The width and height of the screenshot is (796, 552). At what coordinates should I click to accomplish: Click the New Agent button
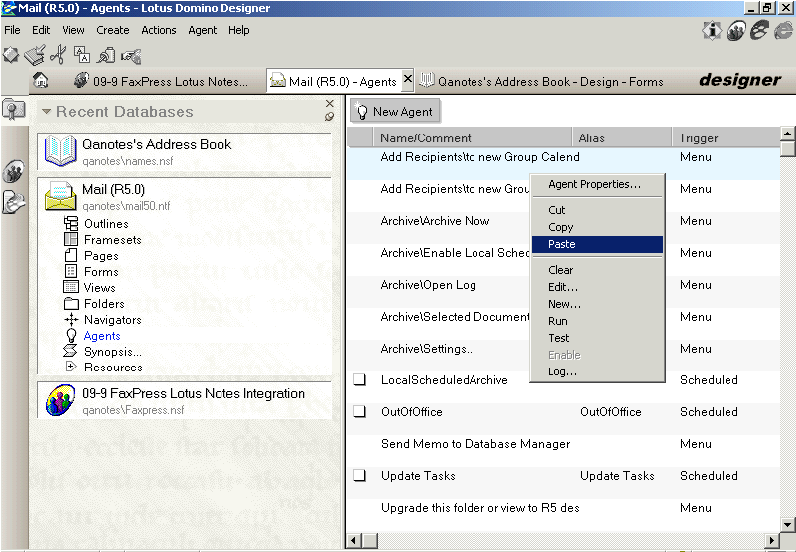pyautogui.click(x=395, y=112)
